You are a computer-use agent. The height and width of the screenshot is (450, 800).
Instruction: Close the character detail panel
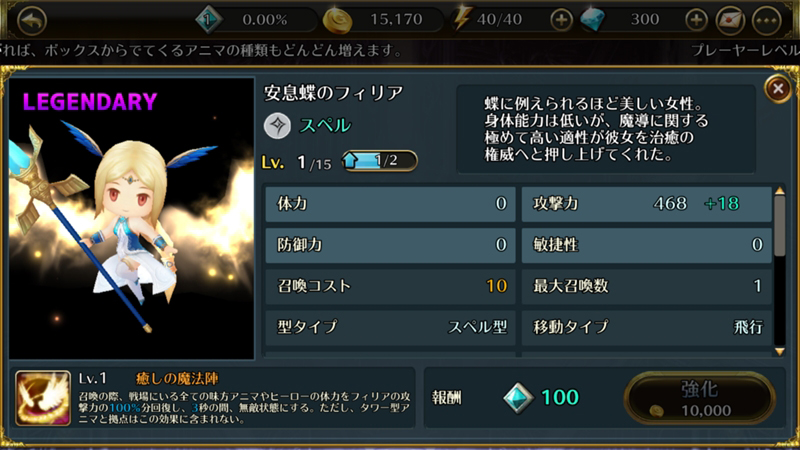(778, 89)
